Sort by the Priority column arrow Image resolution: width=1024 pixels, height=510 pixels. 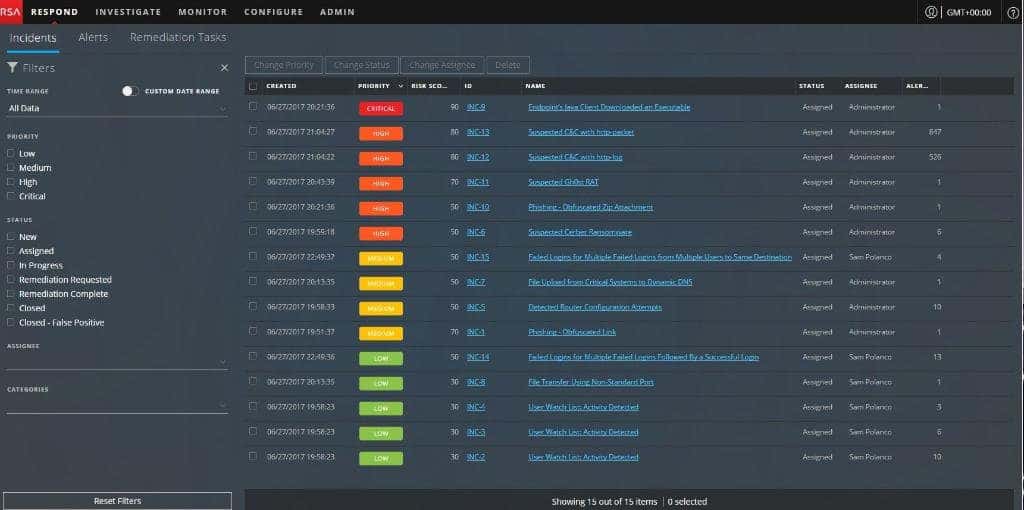[400, 86]
